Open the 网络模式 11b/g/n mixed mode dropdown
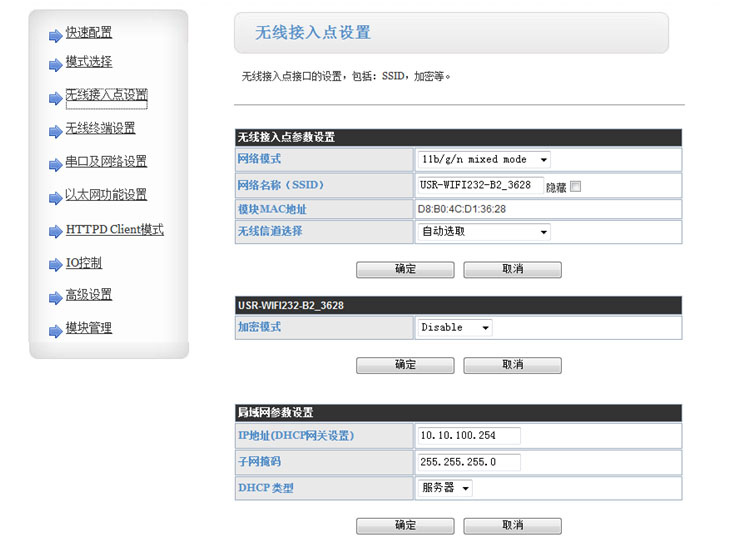750x546 pixels. pos(484,160)
